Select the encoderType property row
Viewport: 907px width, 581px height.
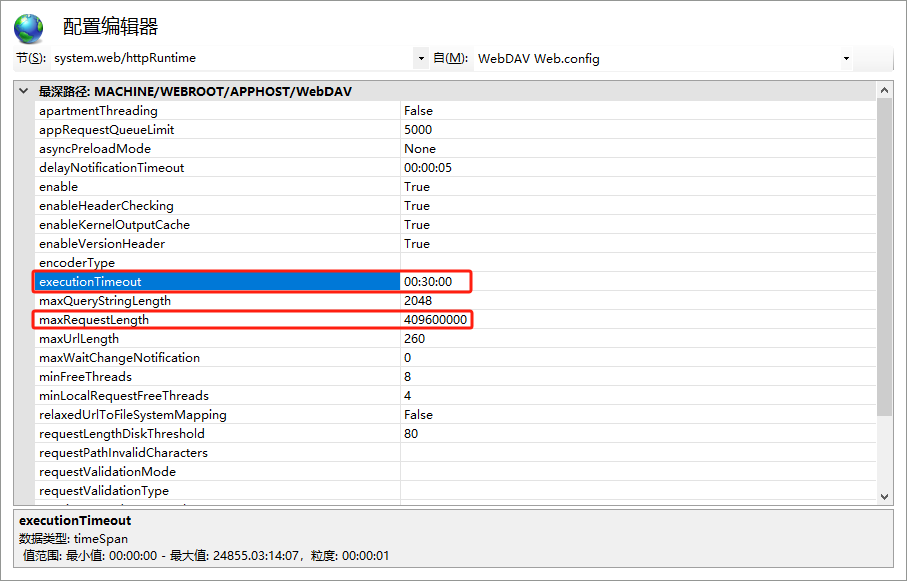(77, 263)
